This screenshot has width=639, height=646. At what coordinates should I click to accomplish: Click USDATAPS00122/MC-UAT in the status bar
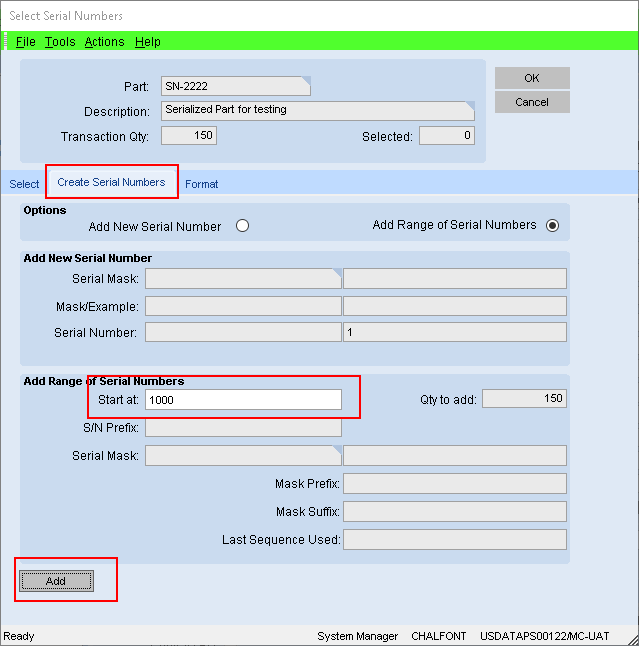tap(545, 636)
